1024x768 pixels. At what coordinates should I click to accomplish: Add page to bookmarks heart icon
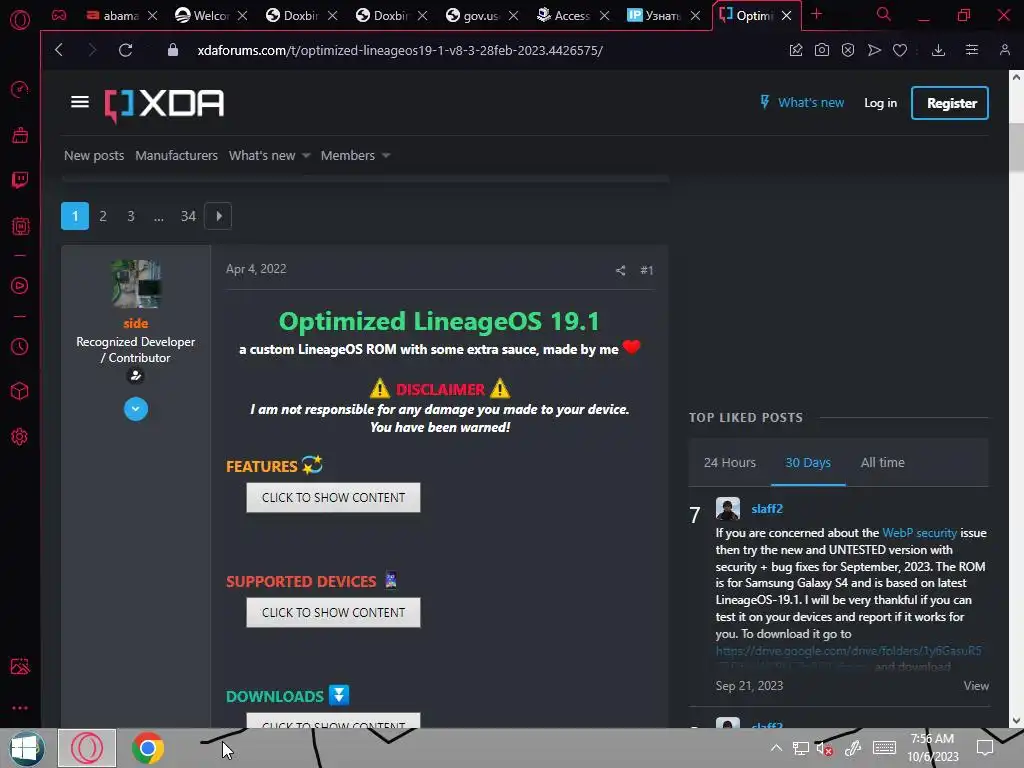(x=900, y=50)
